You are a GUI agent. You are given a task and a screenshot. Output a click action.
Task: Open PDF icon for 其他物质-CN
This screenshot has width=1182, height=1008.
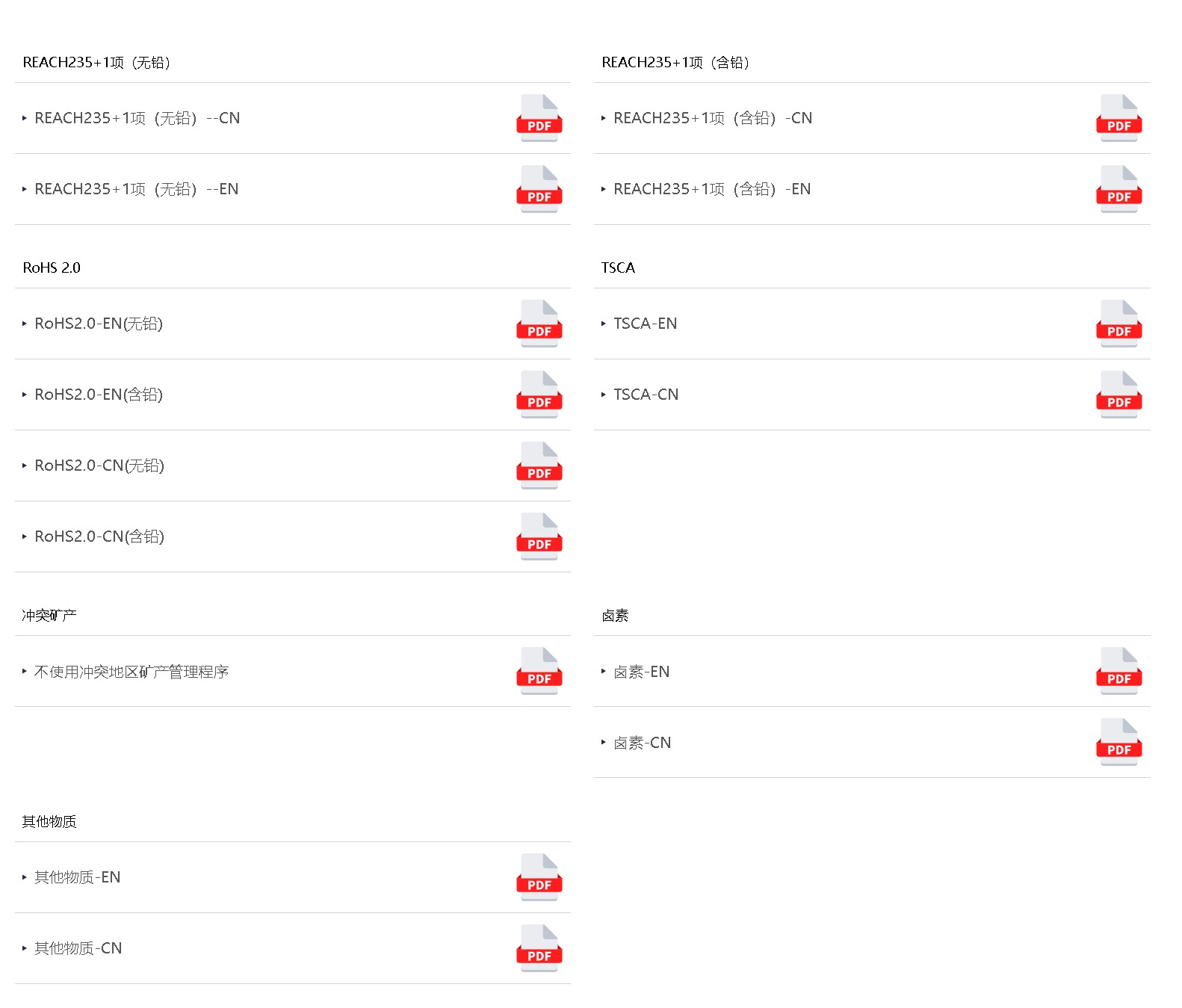pos(539,948)
